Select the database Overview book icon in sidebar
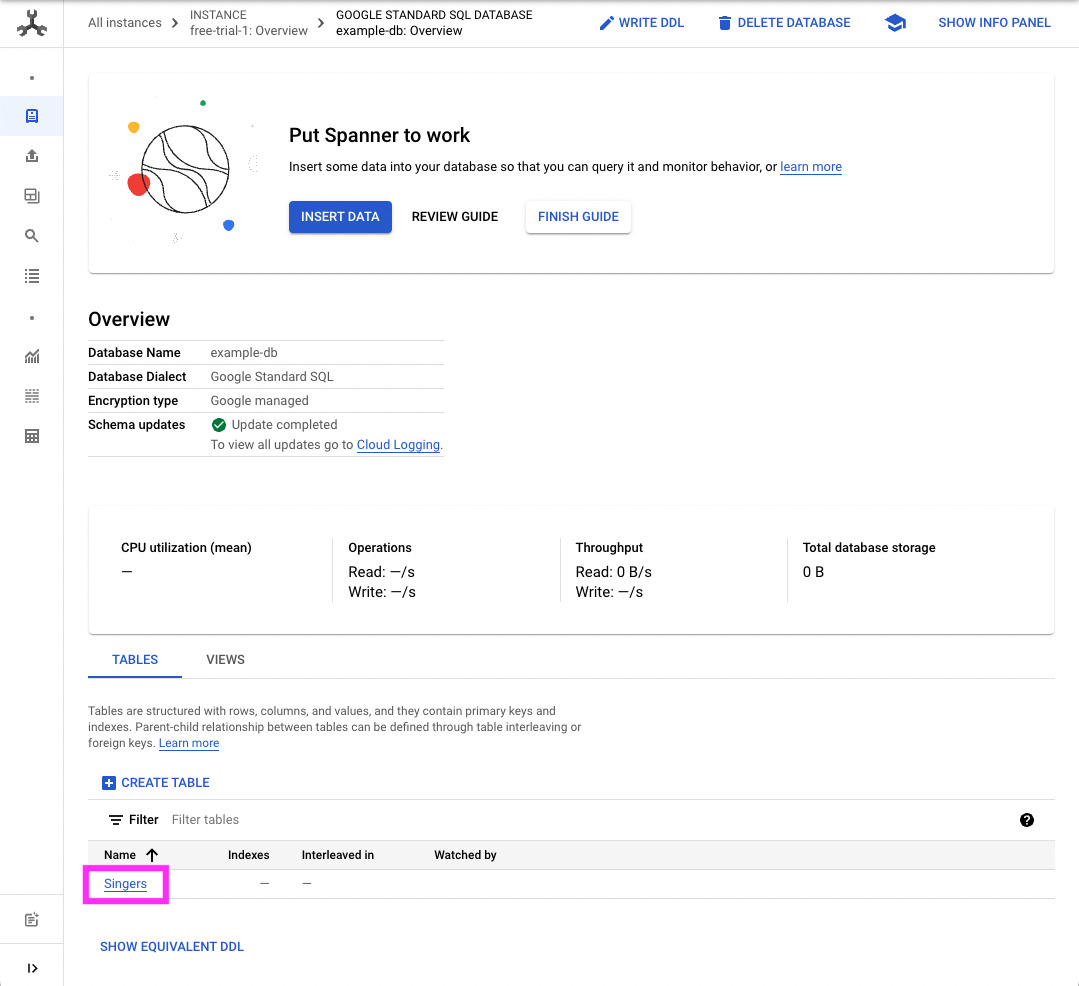Screen dimensions: 1079x986 tap(31, 116)
